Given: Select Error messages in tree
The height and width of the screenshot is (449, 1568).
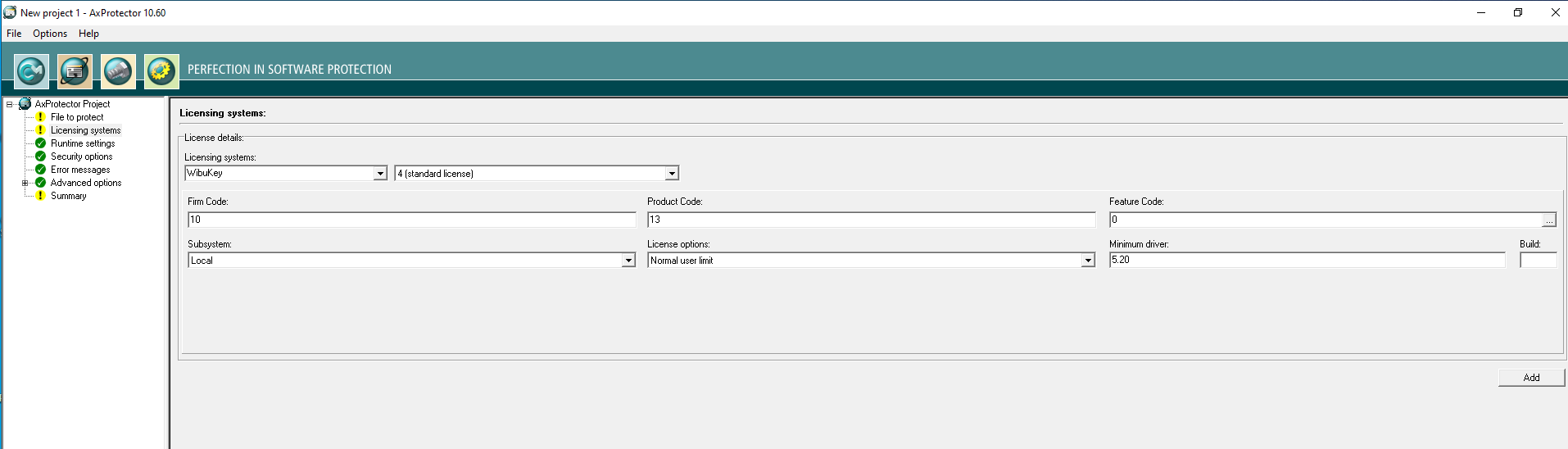Looking at the screenshot, I should point(80,170).
